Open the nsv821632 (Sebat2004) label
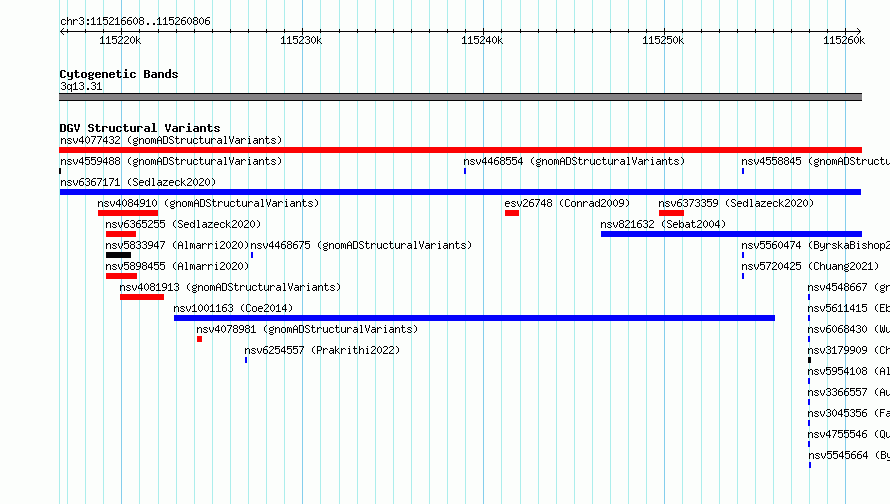Image resolution: width=890 pixels, height=504 pixels. (x=663, y=224)
